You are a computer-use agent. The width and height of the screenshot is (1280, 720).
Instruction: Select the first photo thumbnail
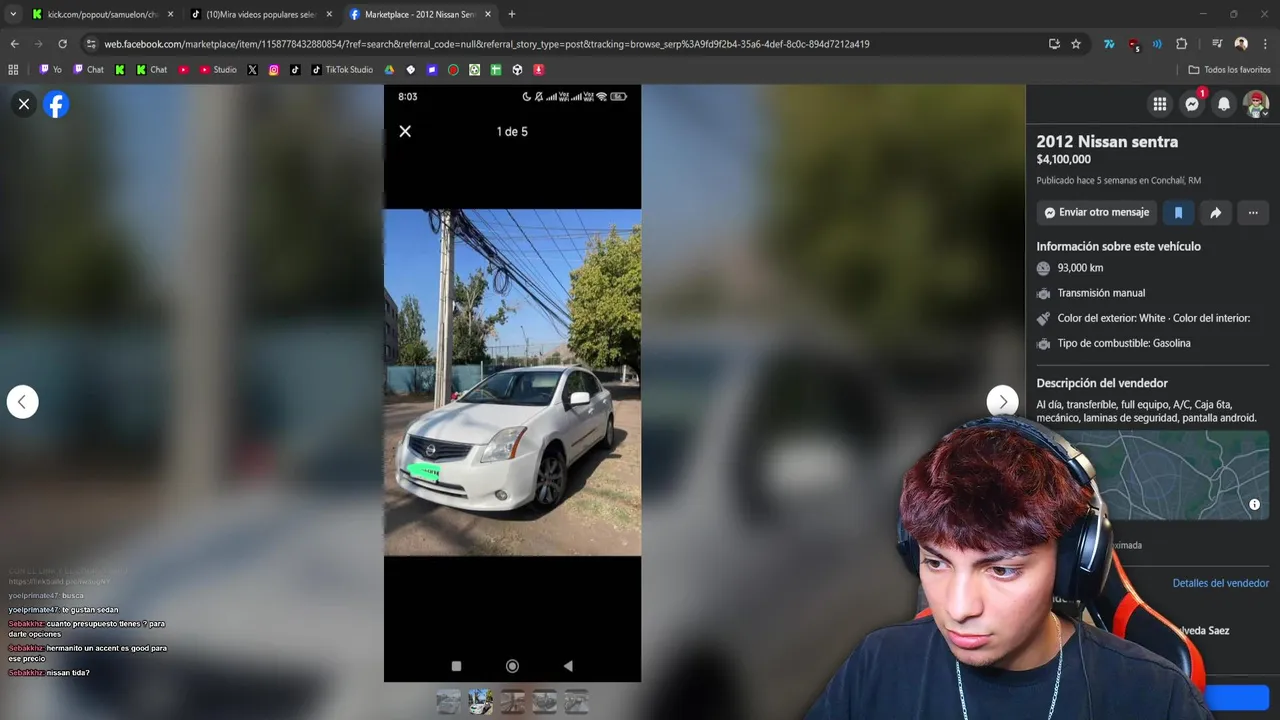click(x=448, y=702)
